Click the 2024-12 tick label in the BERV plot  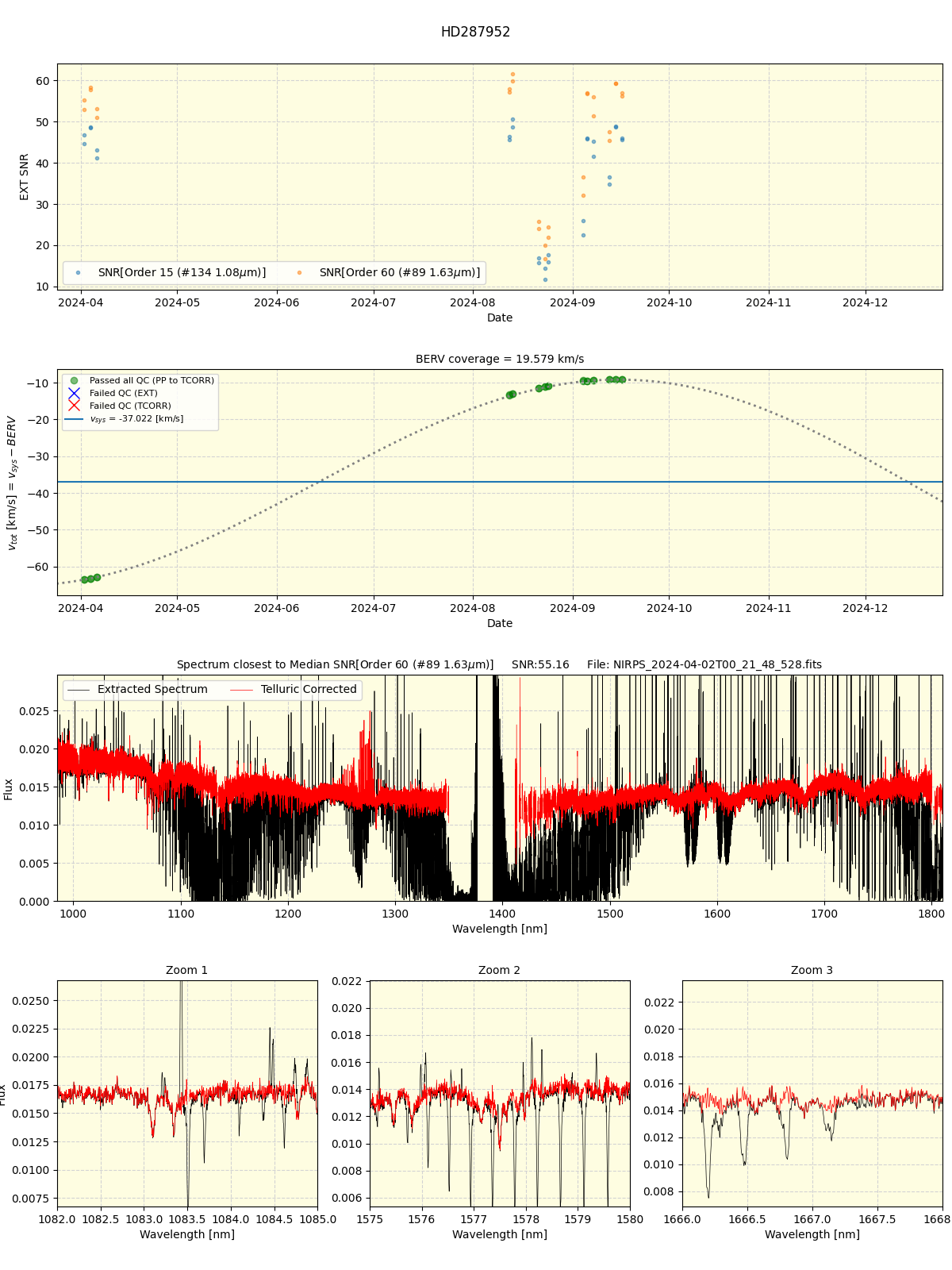pyautogui.click(x=865, y=608)
